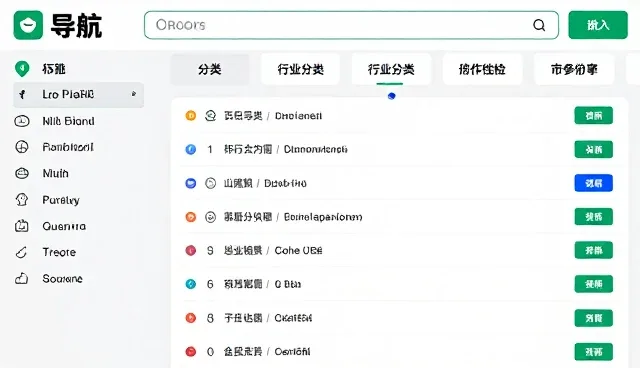Open the 行业分类 tab without the underline
Image resolution: width=640 pixels, height=368 pixels.
pyautogui.click(x=300, y=69)
